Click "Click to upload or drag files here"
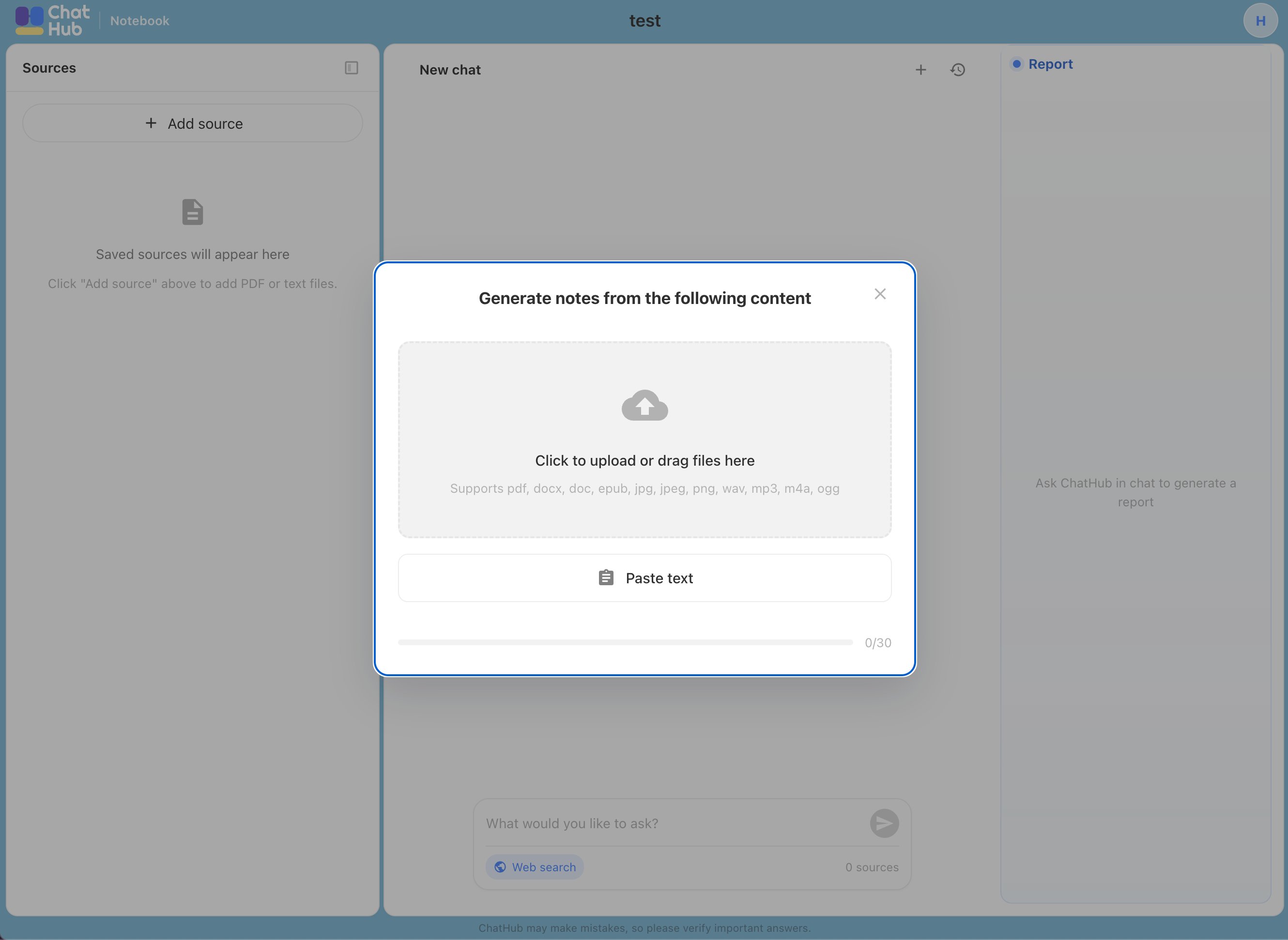1288x940 pixels. pos(645,460)
